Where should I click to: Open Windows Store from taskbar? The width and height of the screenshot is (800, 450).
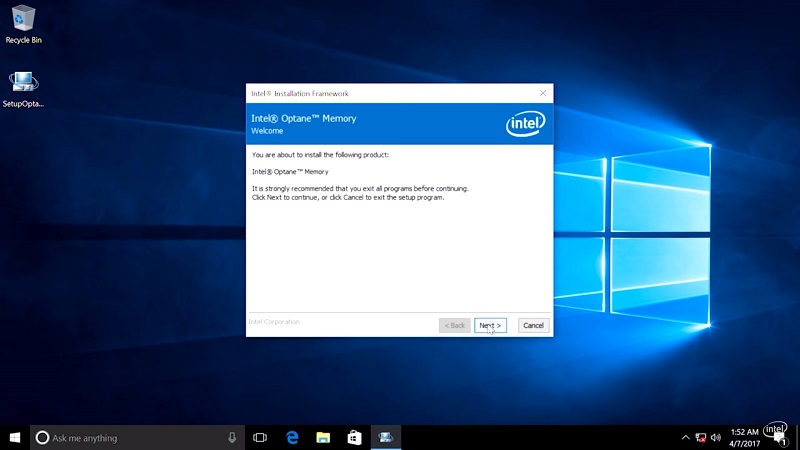click(355, 438)
